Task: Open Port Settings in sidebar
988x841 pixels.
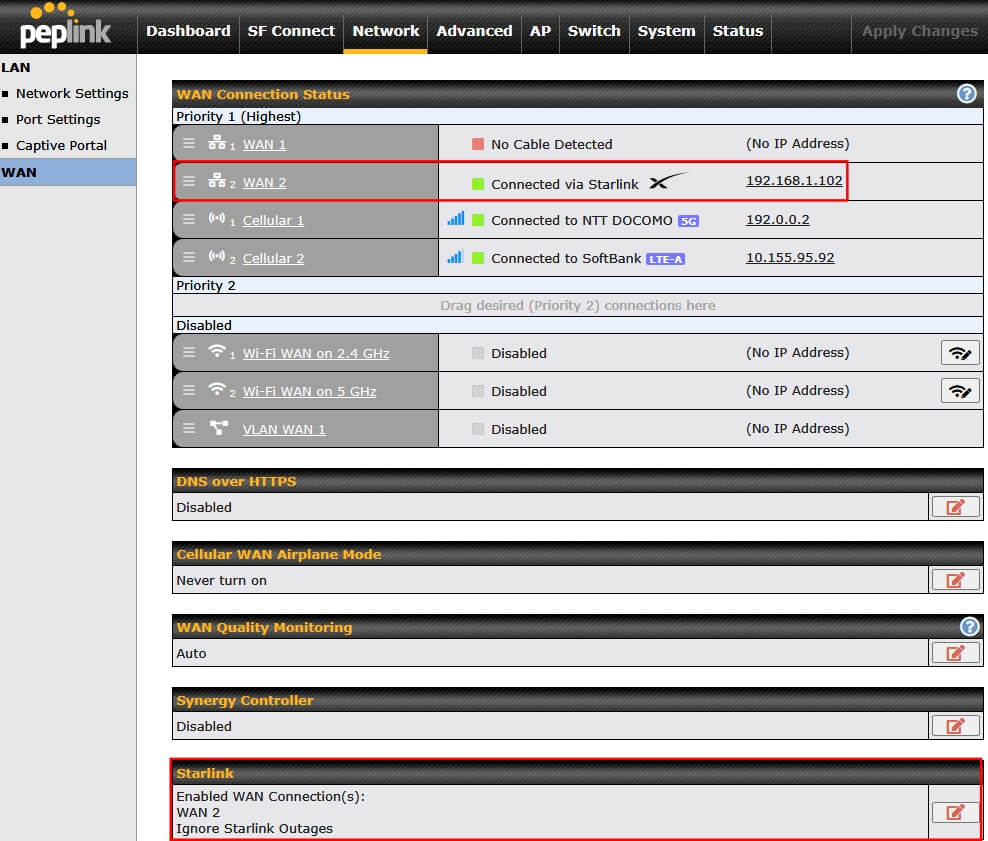Action: (58, 120)
